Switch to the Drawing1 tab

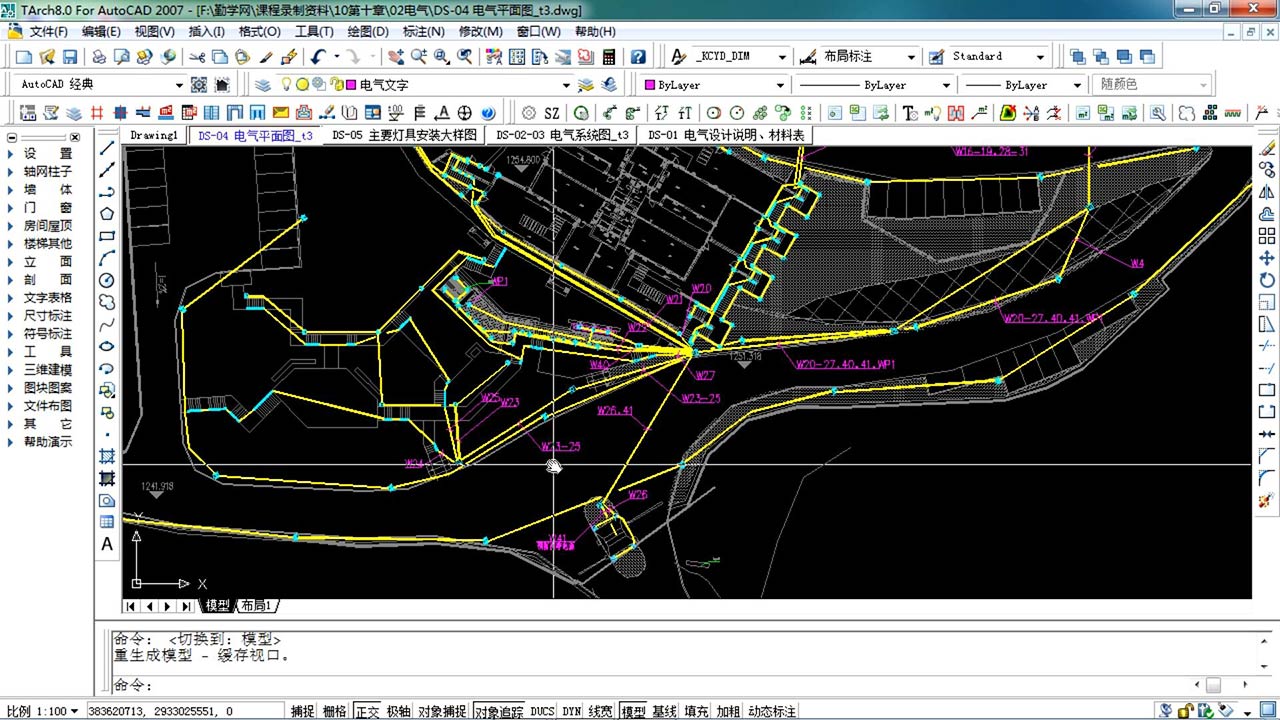[x=154, y=135]
